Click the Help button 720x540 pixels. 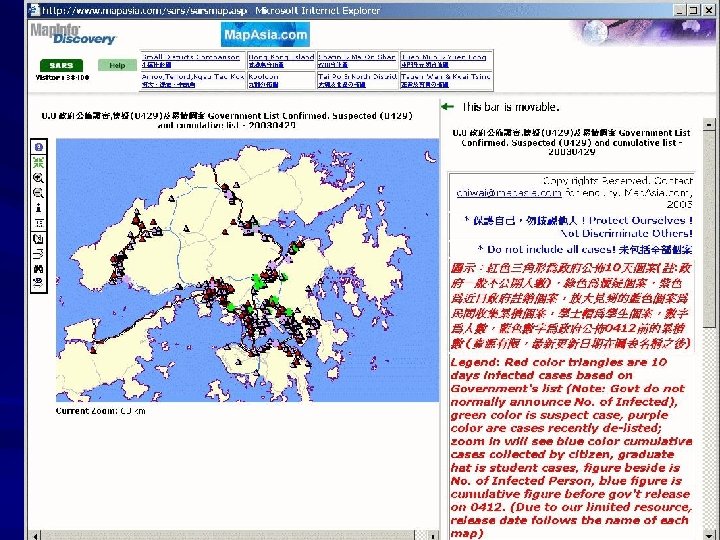pyautogui.click(x=117, y=66)
